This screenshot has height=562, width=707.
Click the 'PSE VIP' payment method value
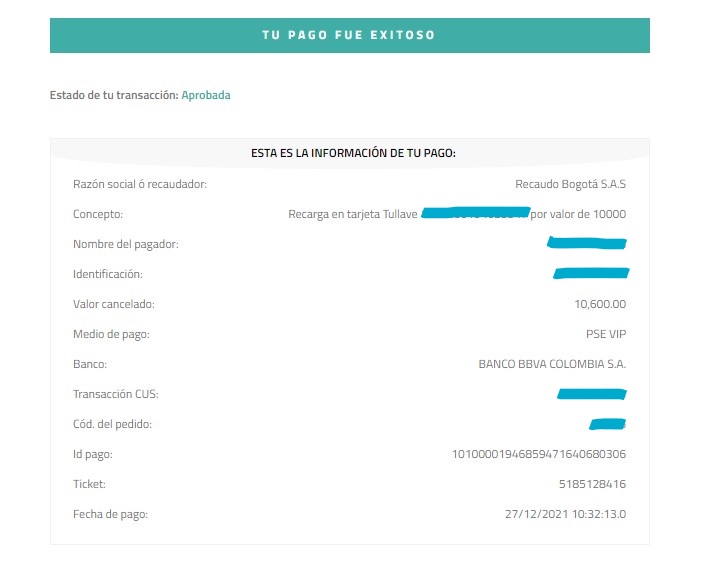point(606,334)
